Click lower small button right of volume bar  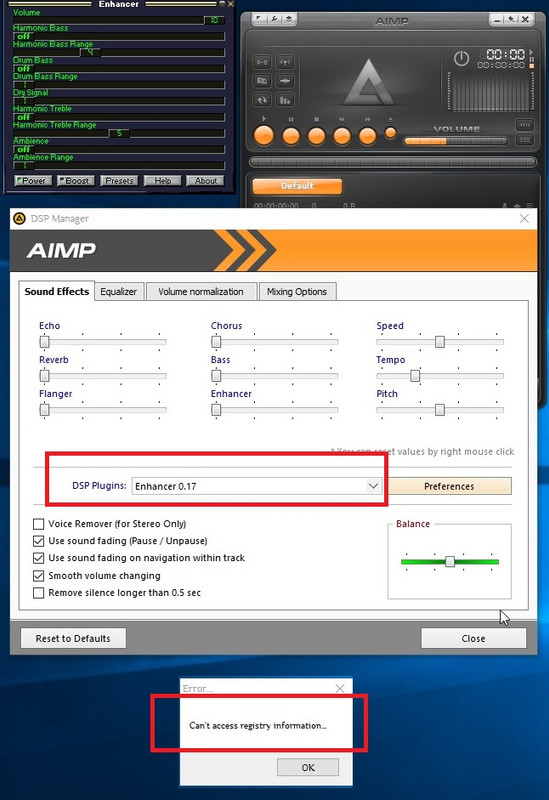[525, 140]
